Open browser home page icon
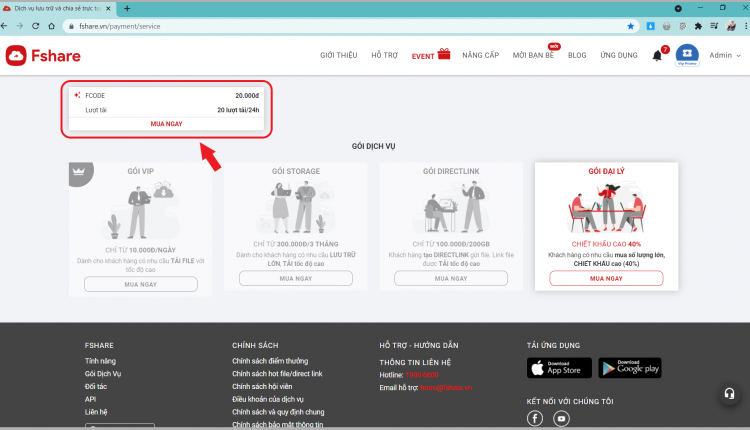Screen dimensions: 750x430 pos(51,26)
